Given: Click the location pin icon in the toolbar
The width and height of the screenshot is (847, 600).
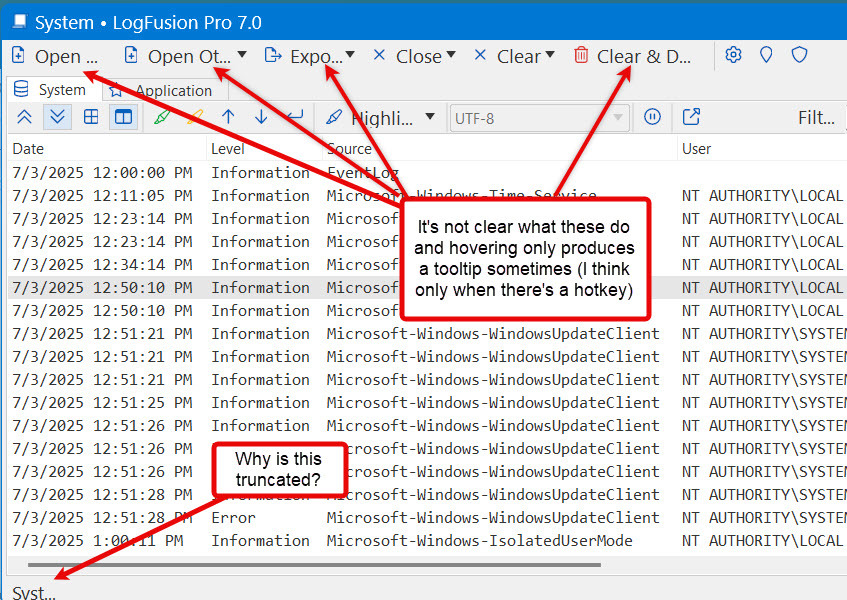Looking at the screenshot, I should [x=766, y=55].
